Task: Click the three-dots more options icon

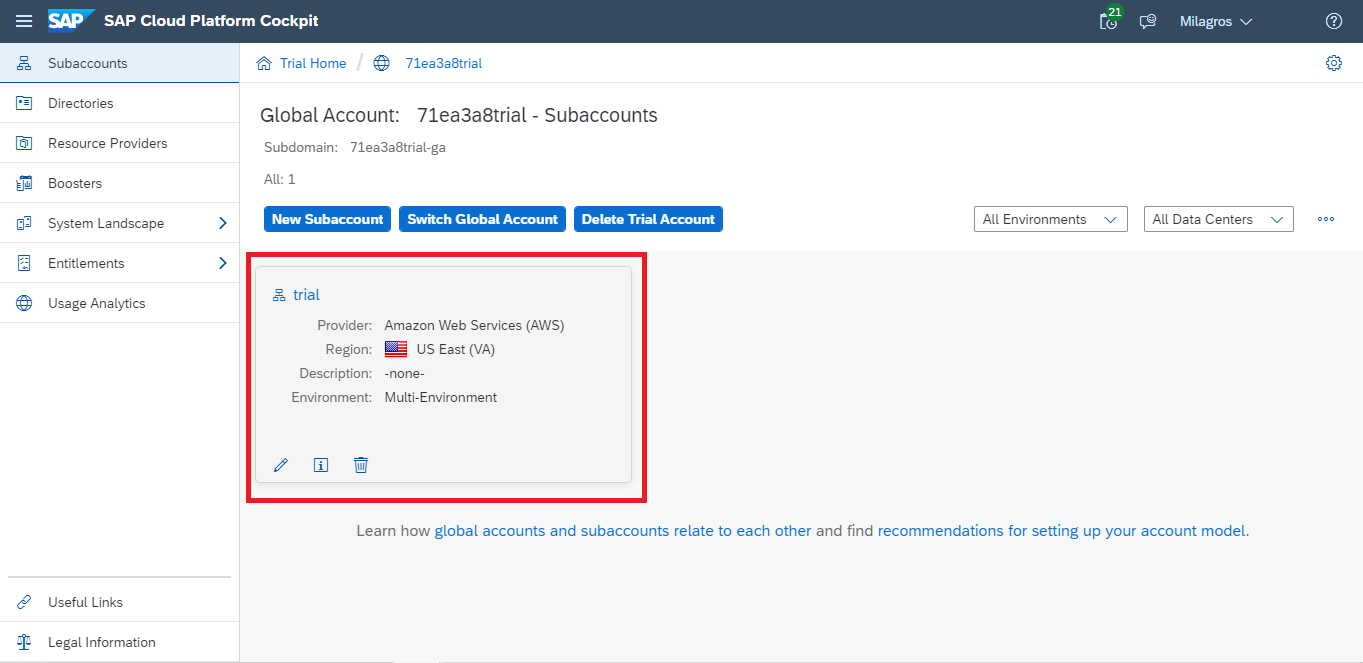Action: (x=1326, y=219)
